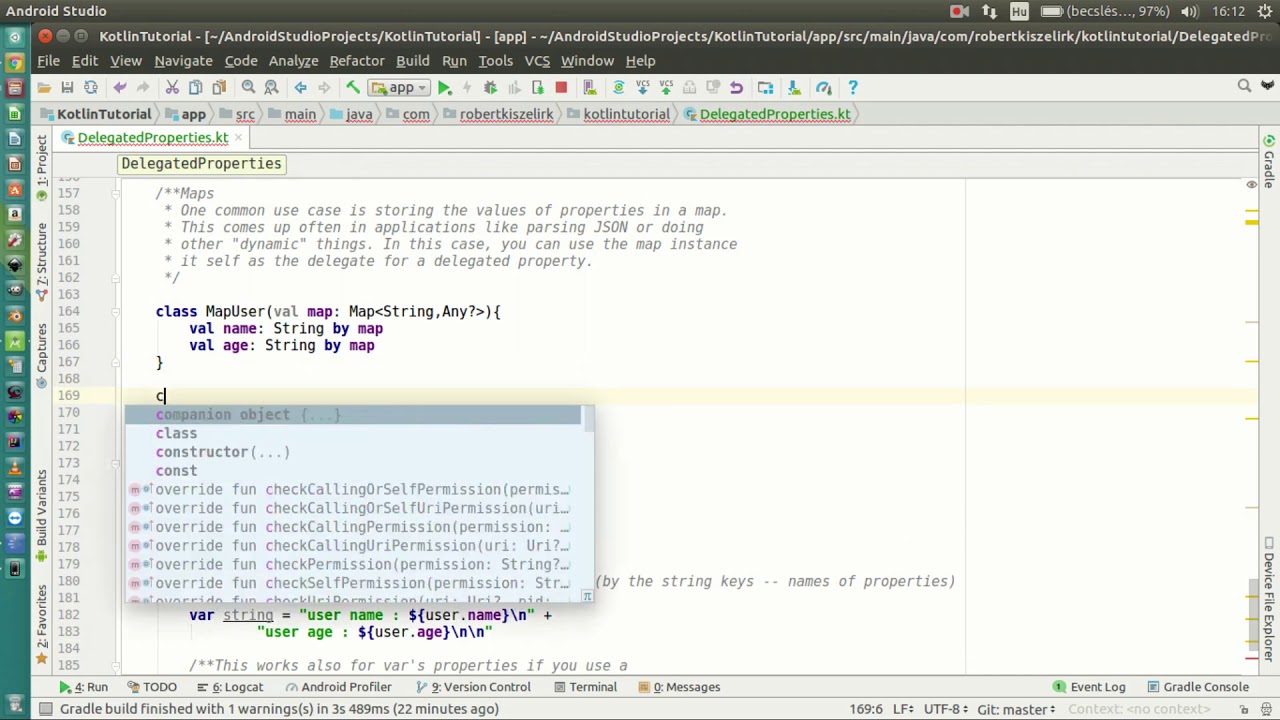Click the Synchronize toolbar icon
1280x720 pixels.
[x=90, y=87]
